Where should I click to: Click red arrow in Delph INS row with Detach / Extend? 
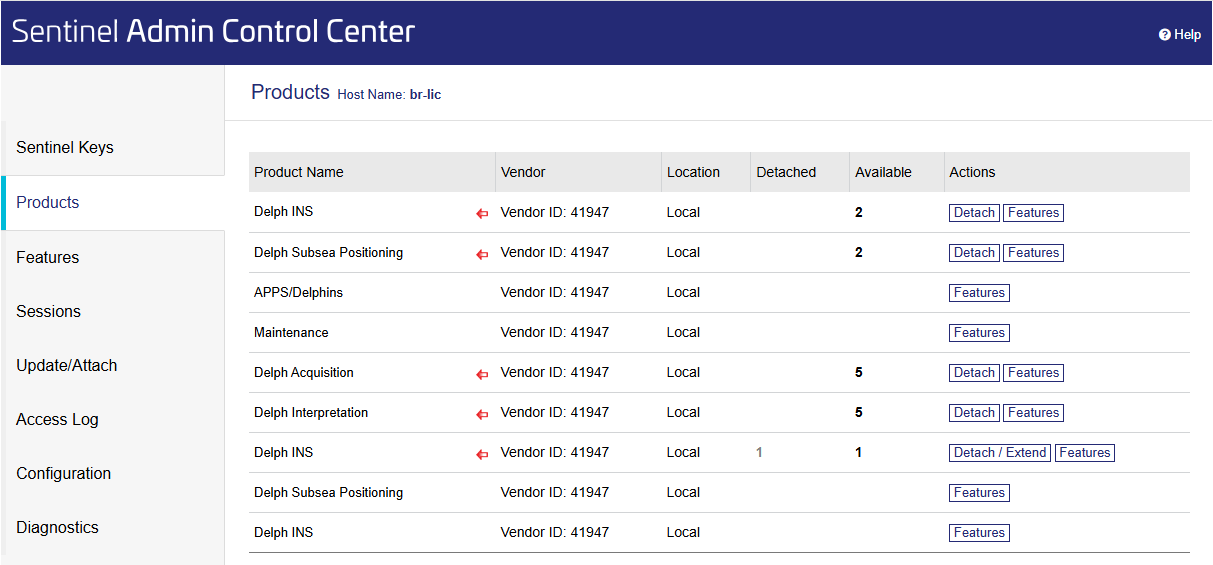tap(482, 454)
